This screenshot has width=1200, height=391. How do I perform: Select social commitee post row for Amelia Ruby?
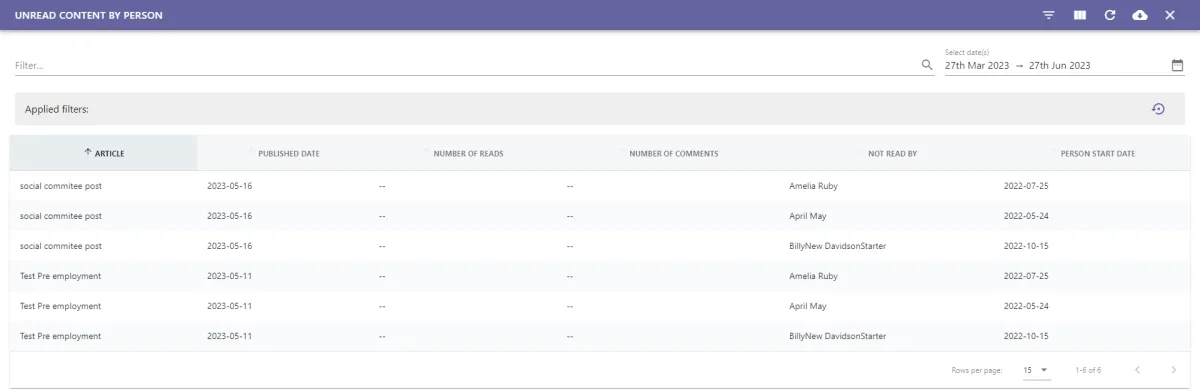click(600, 186)
